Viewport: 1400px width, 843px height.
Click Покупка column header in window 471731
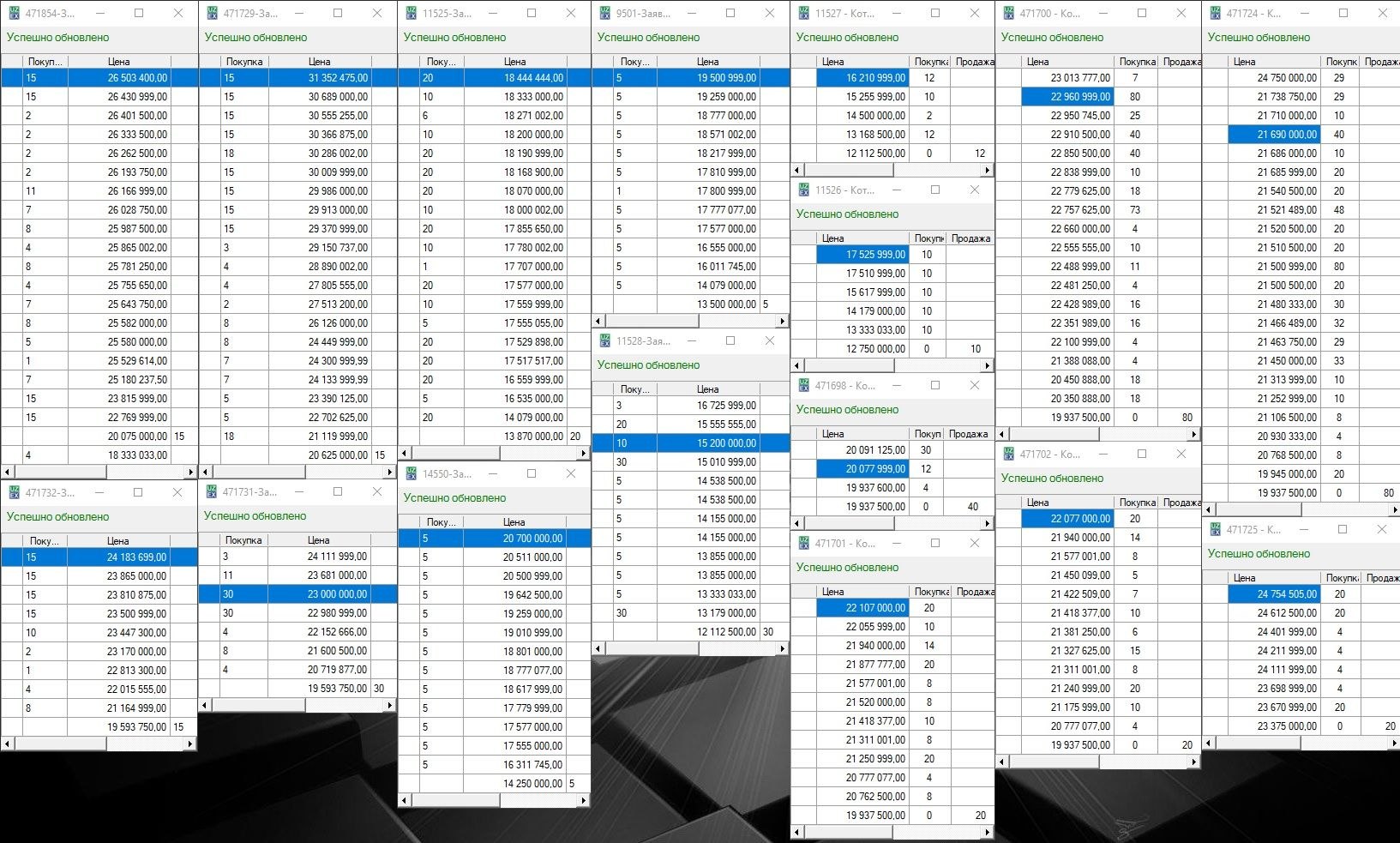pyautogui.click(x=243, y=540)
